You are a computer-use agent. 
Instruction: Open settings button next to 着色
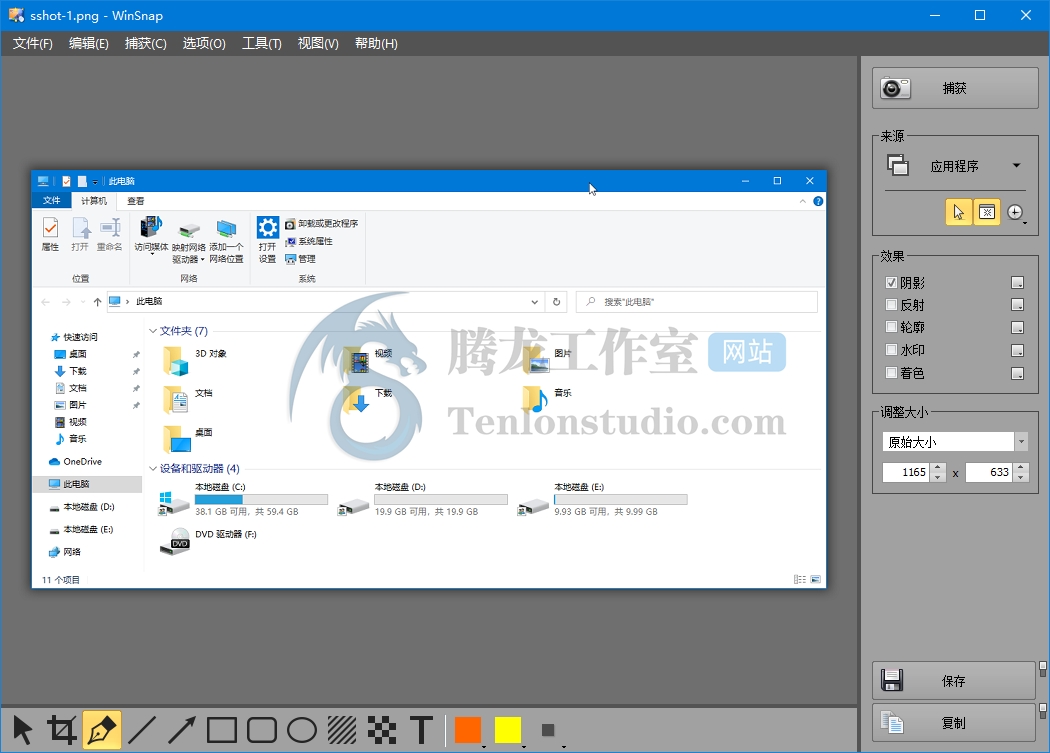pos(1017,373)
